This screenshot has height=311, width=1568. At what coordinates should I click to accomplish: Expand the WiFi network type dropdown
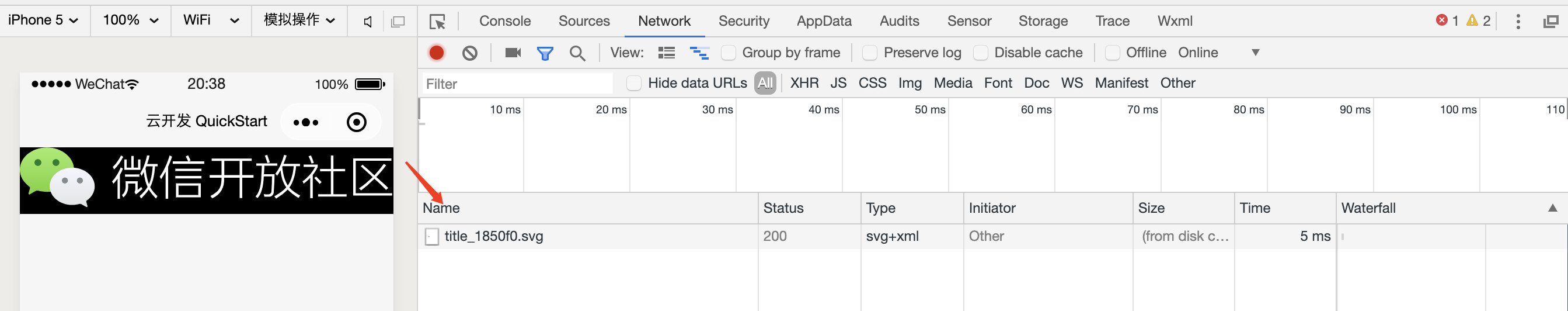click(211, 20)
